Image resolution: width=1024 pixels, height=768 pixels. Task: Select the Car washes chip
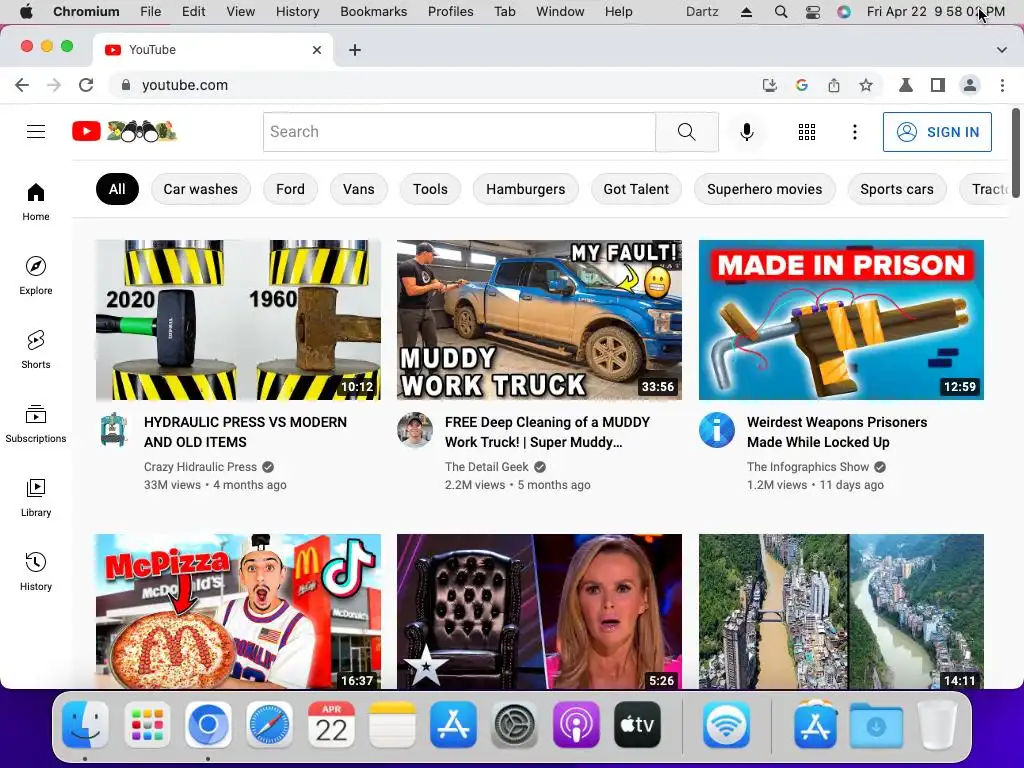pyautogui.click(x=200, y=189)
